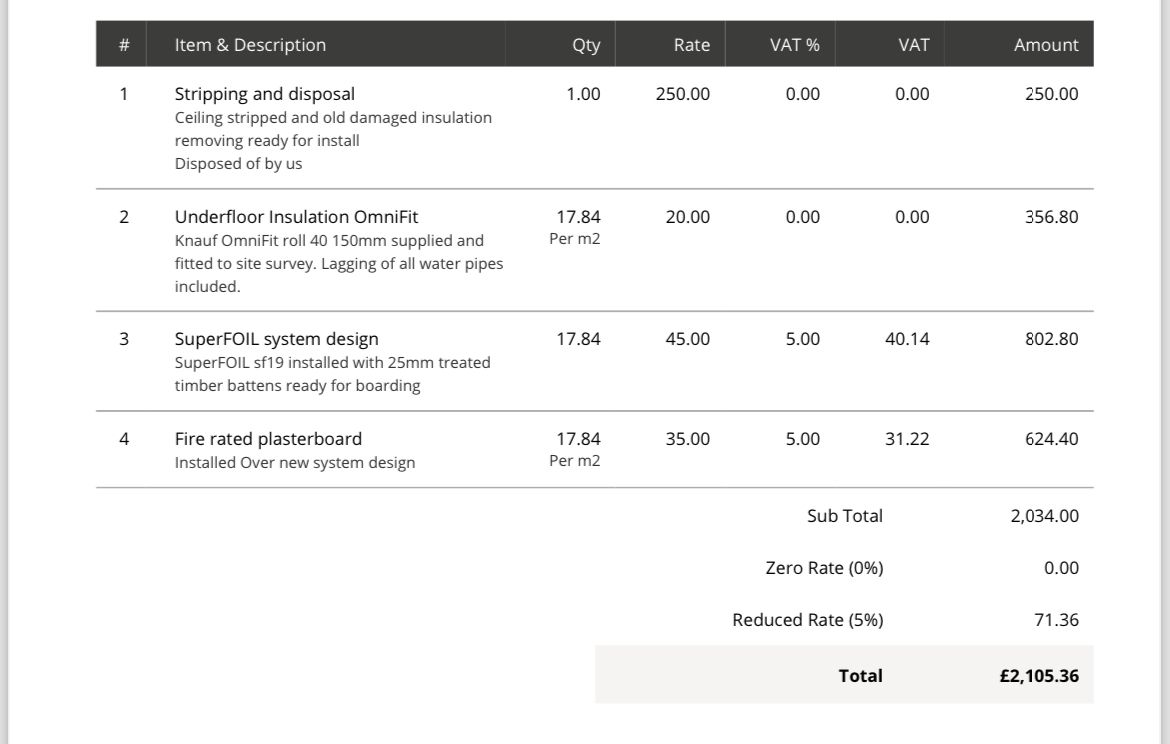Select the 624.40 amount in row 4

click(1051, 439)
